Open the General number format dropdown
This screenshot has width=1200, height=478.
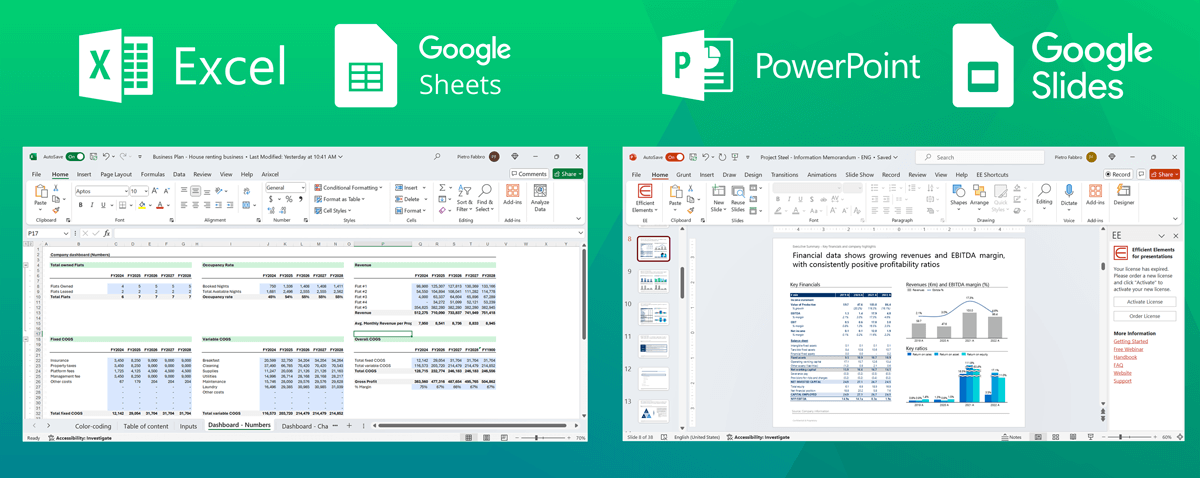coord(286,188)
